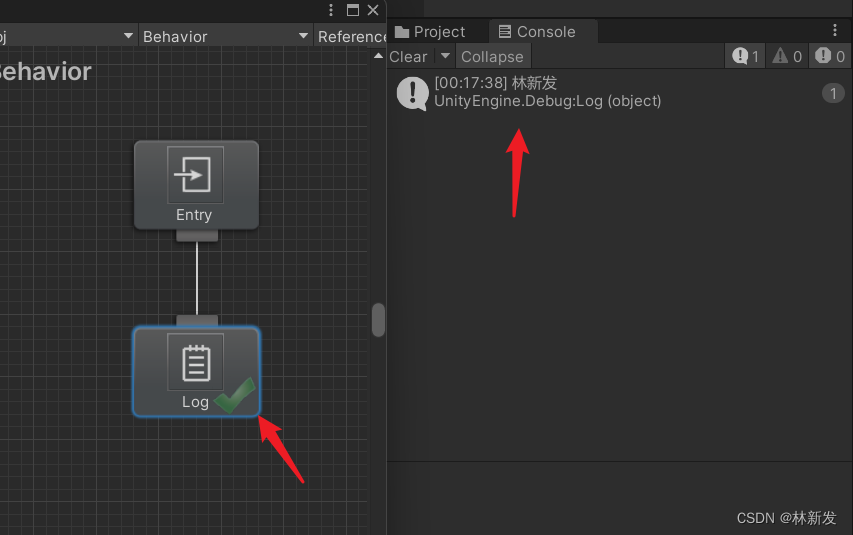Screen dimensions: 853x535
Task: Select the Log node in behavior graph
Action: pos(196,372)
